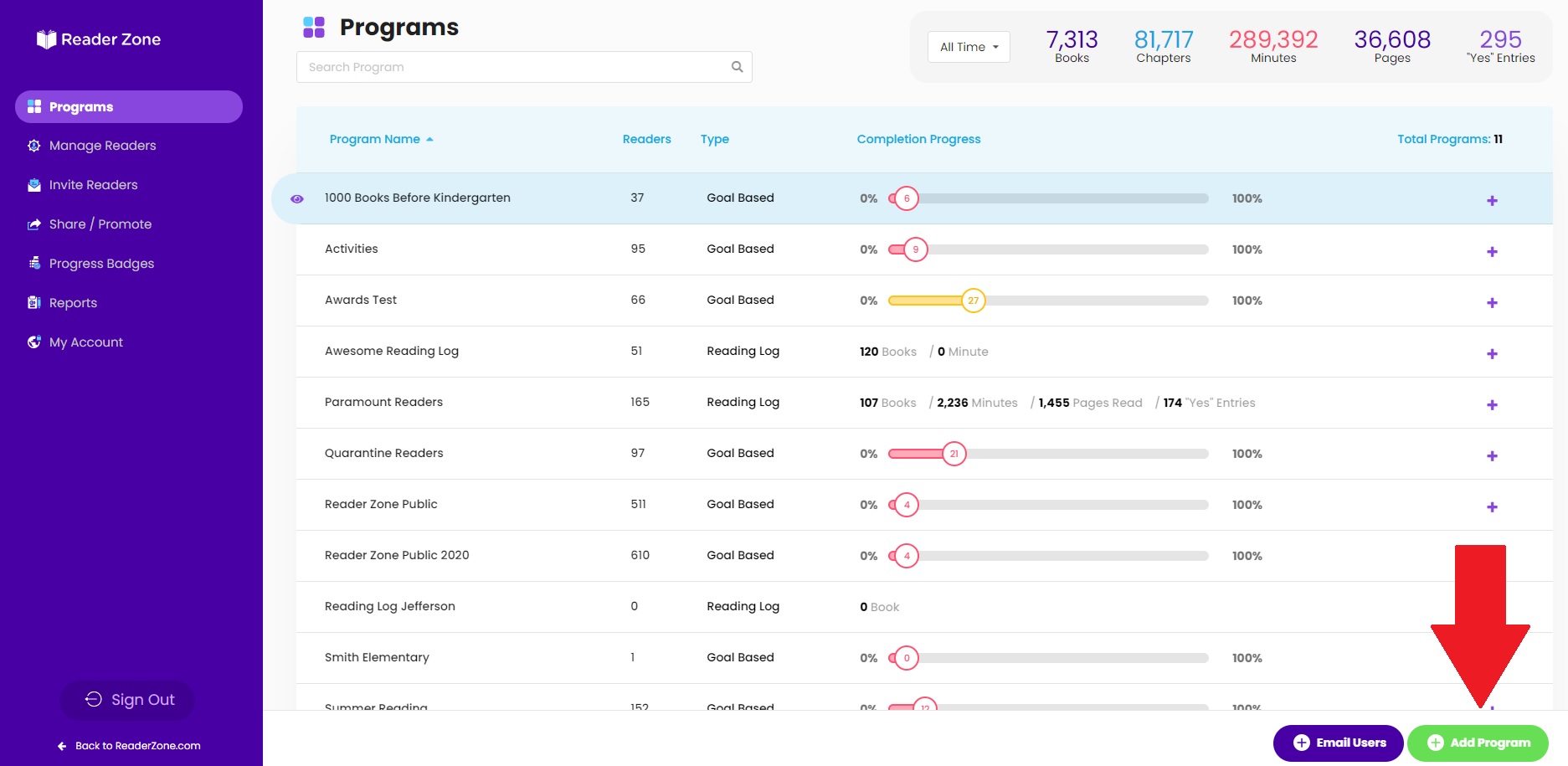Click the Search Program input field

[x=524, y=67]
